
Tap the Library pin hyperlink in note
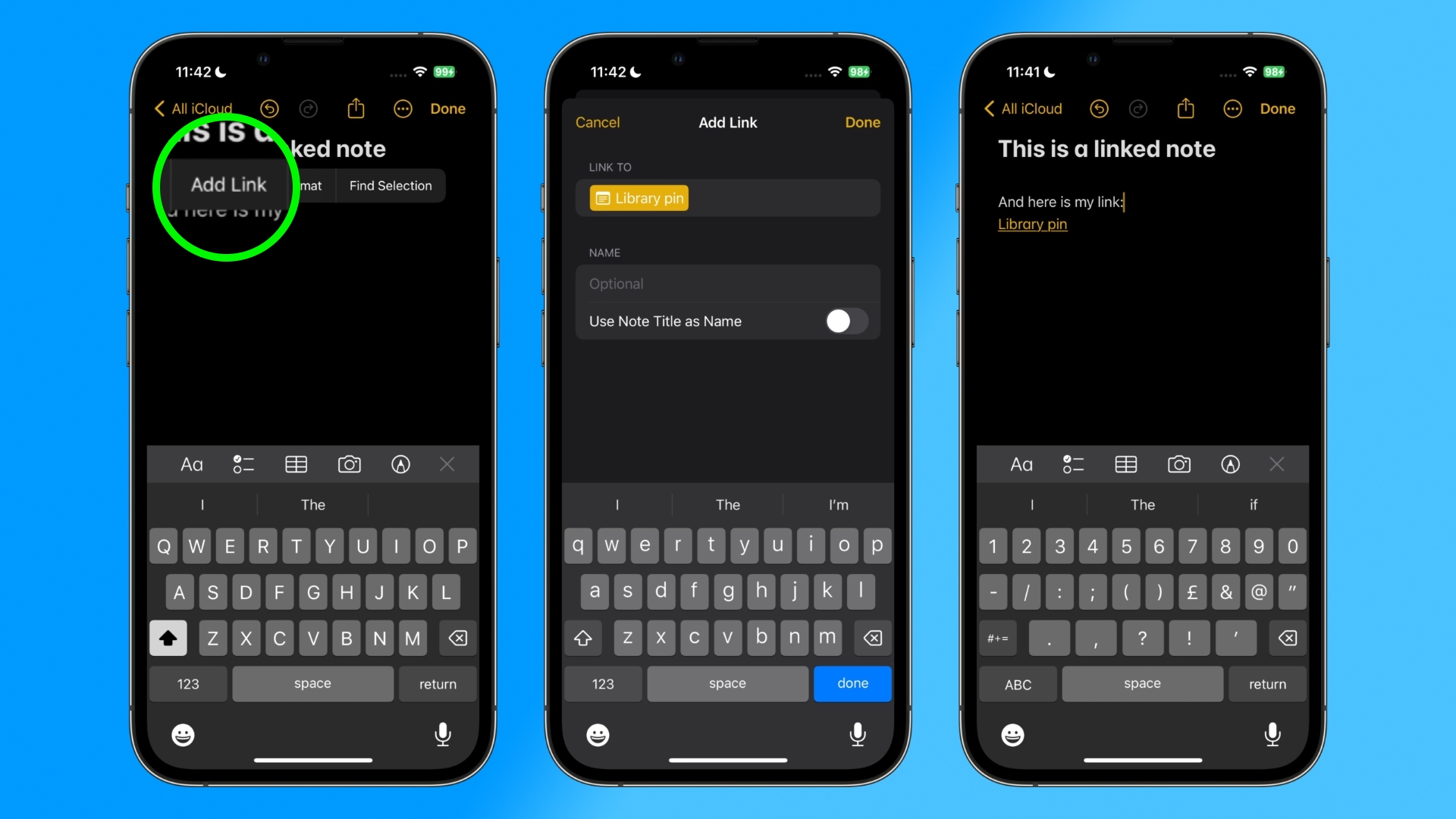[x=1032, y=223]
